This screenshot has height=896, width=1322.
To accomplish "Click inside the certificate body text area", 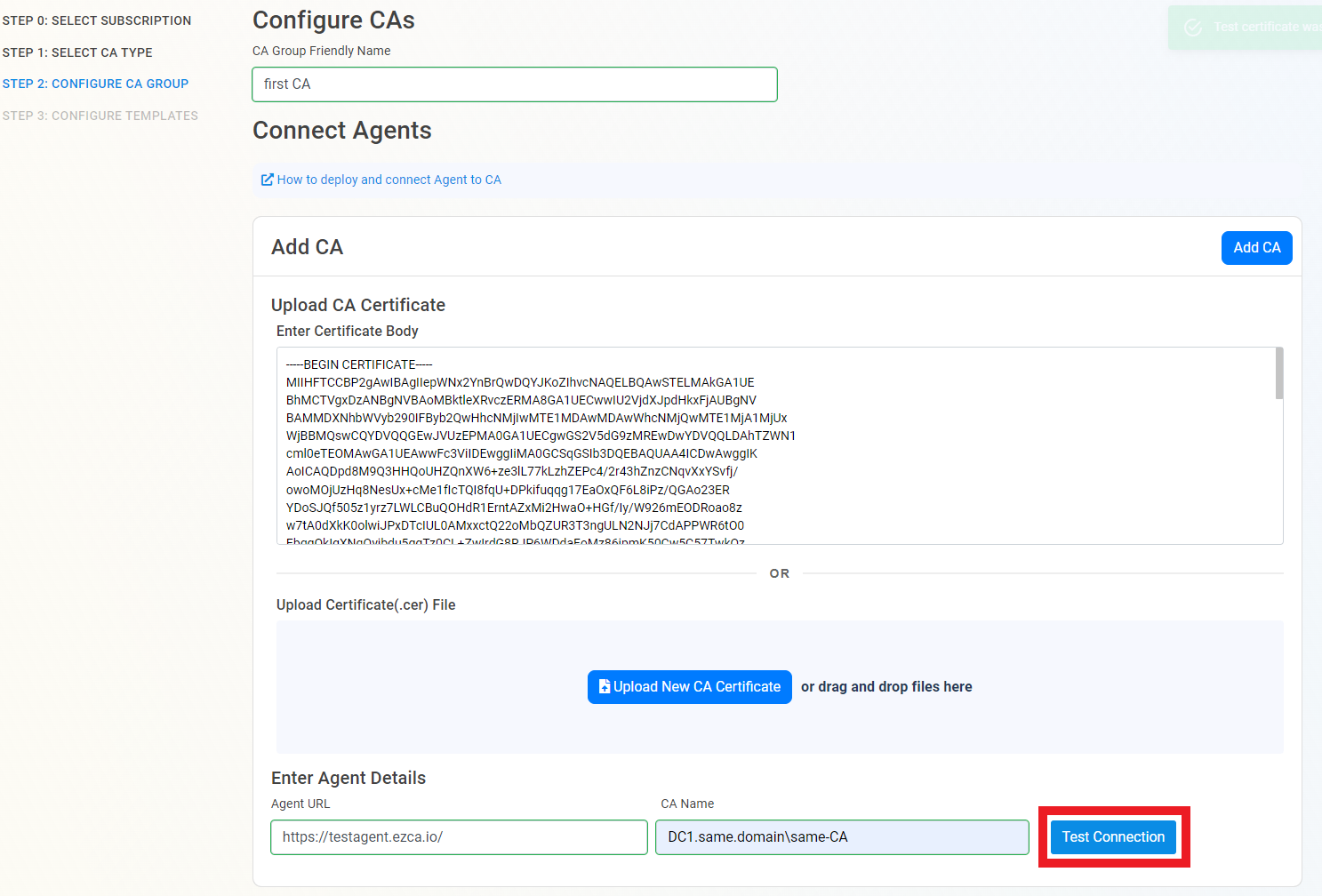I will click(x=775, y=445).
